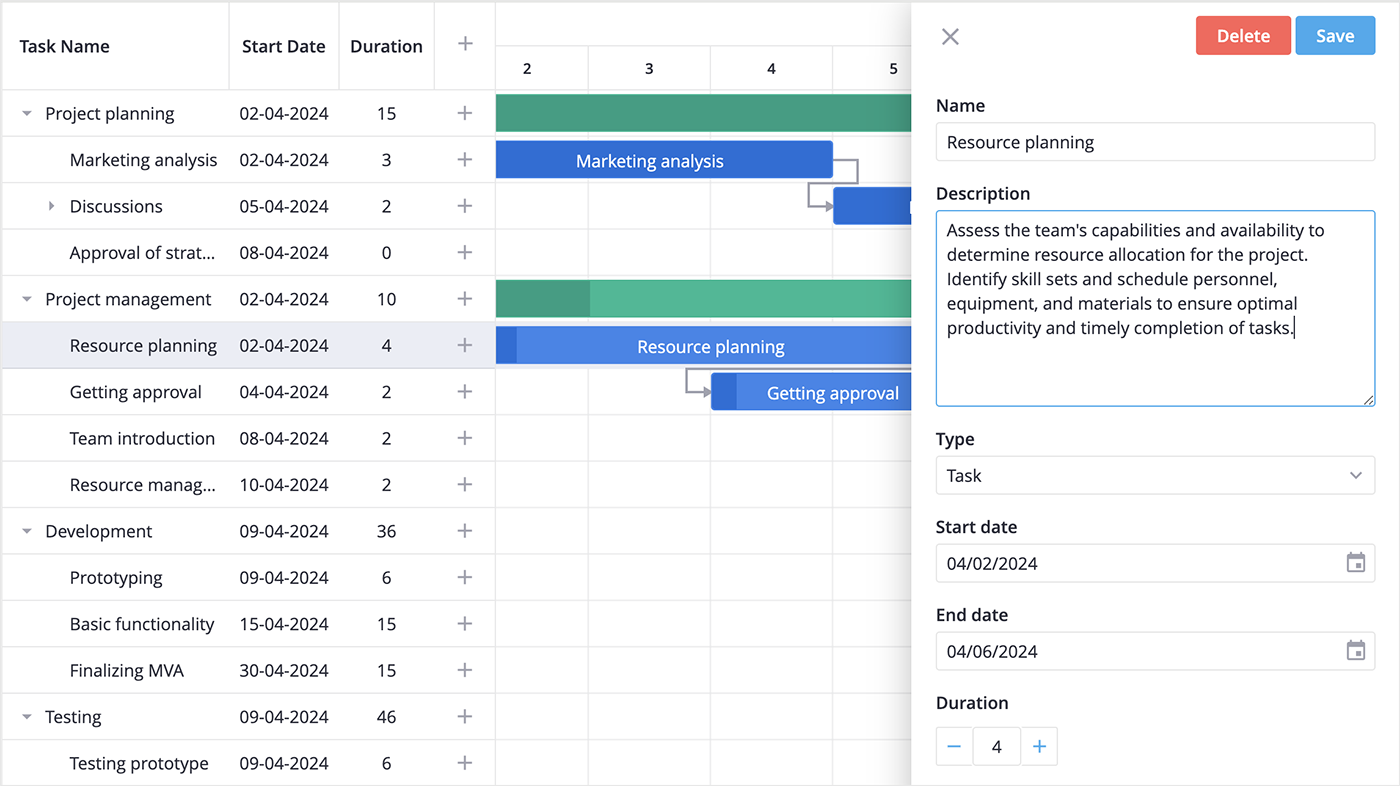Open calendar picker for End date
1400x786 pixels.
(x=1356, y=651)
